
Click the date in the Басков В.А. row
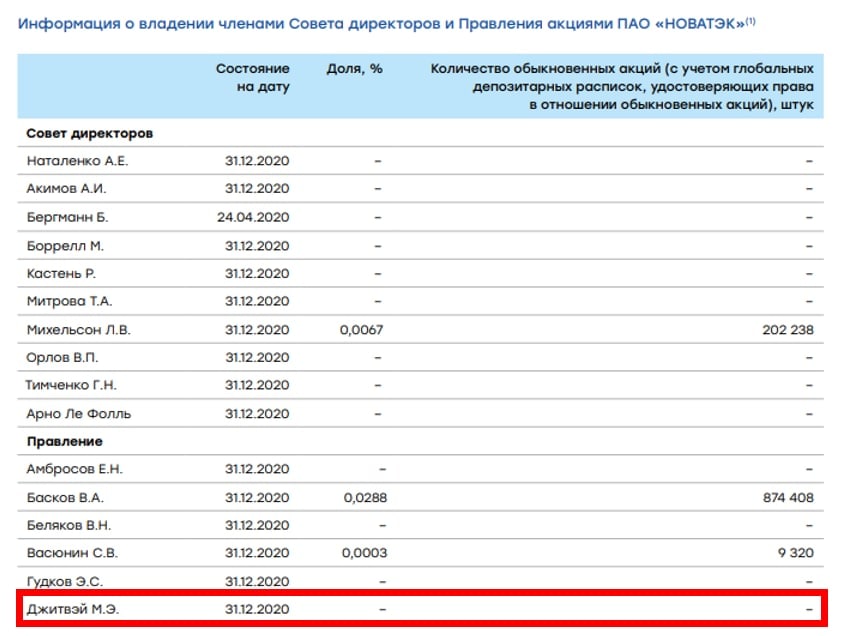(257, 498)
